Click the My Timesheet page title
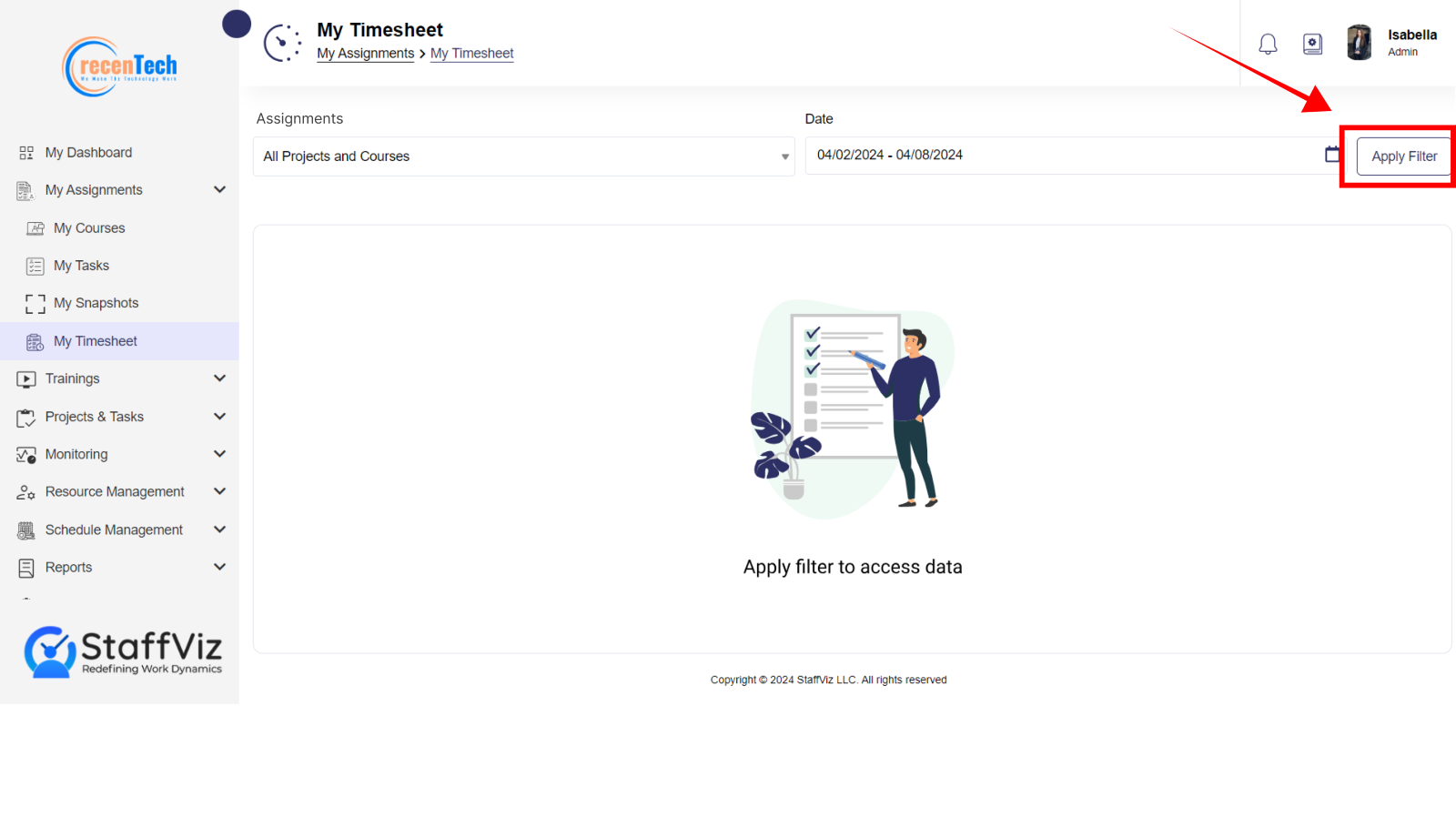 379,30
